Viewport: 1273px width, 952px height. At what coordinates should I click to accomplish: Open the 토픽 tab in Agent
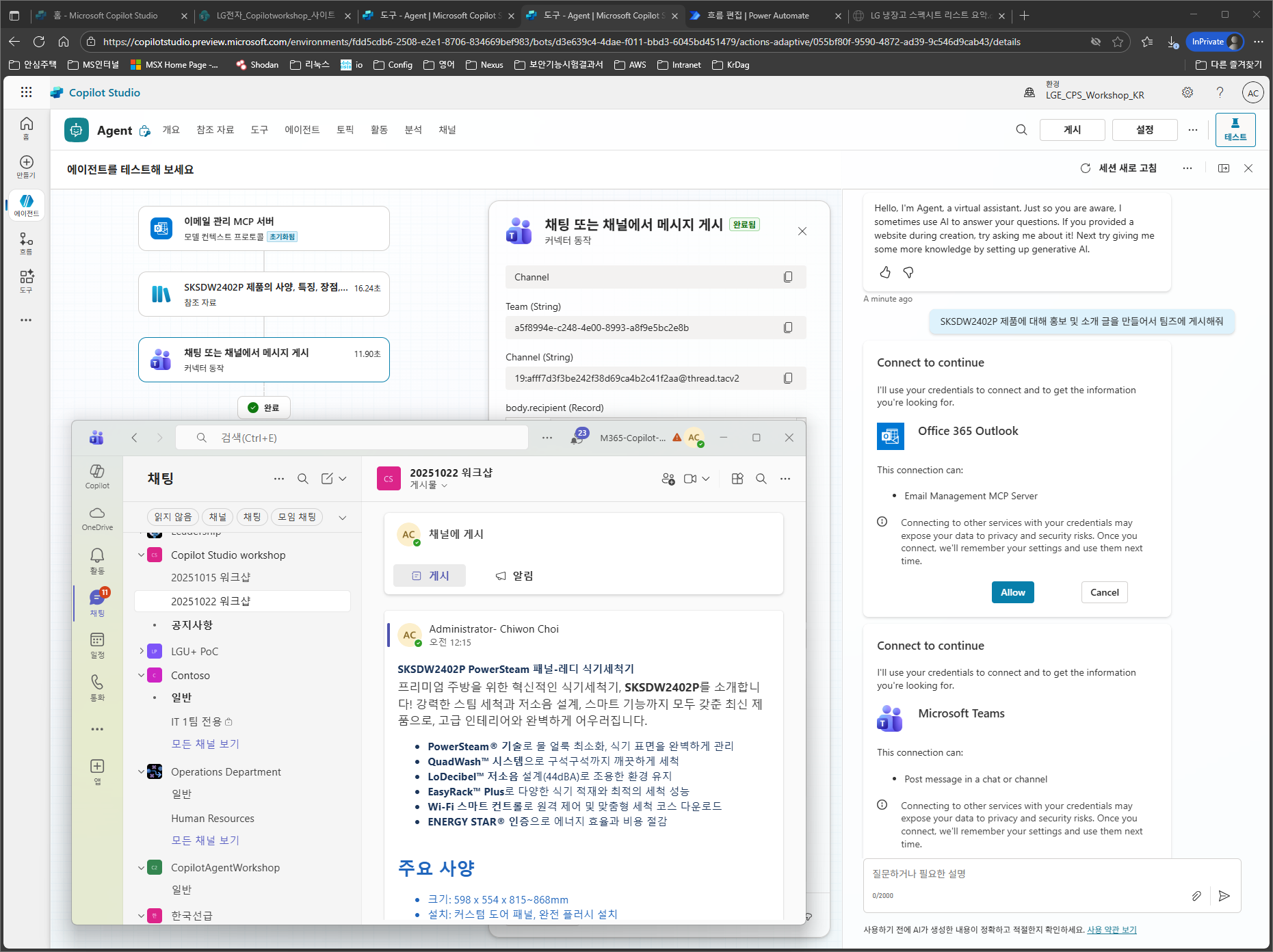point(345,130)
